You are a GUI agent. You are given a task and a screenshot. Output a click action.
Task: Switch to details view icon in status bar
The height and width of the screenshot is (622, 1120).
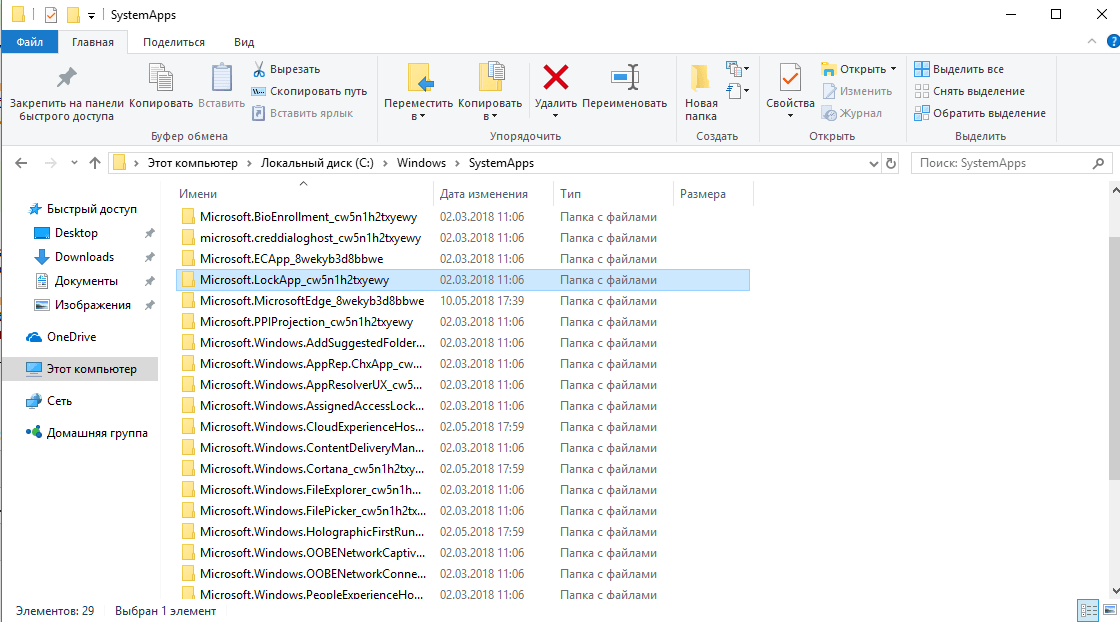pyautogui.click(x=1089, y=611)
